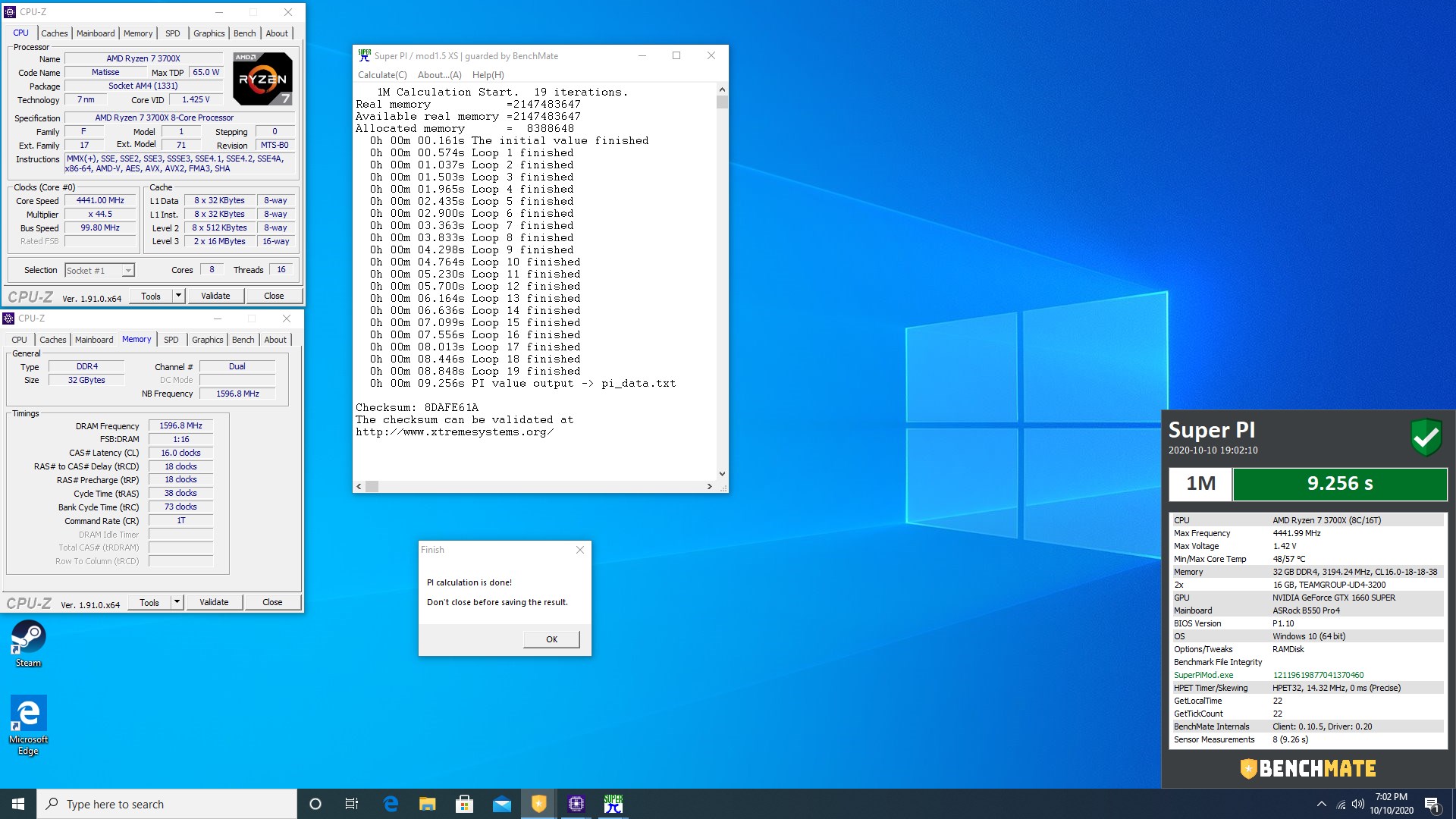Screen dimensions: 1456x819
Task: Open Microsoft Edge desktop shortcut
Action: tap(28, 725)
